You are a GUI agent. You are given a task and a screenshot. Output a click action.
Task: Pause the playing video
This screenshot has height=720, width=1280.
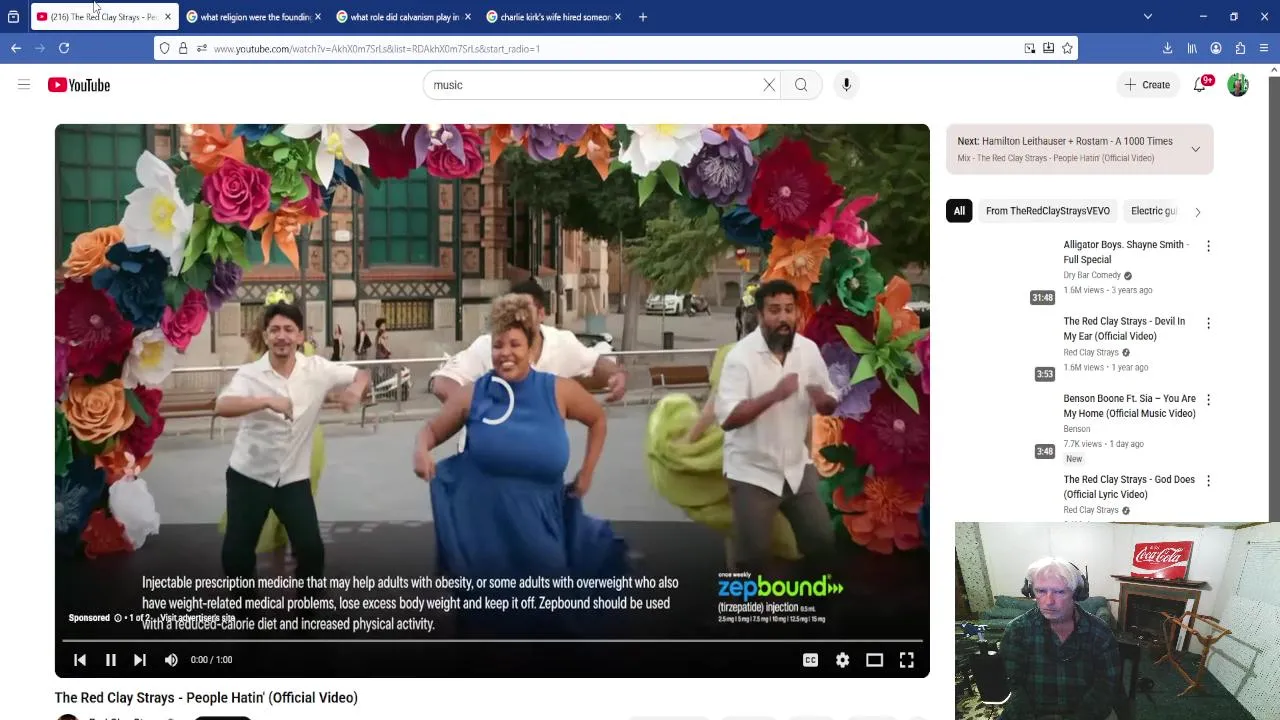pos(111,660)
